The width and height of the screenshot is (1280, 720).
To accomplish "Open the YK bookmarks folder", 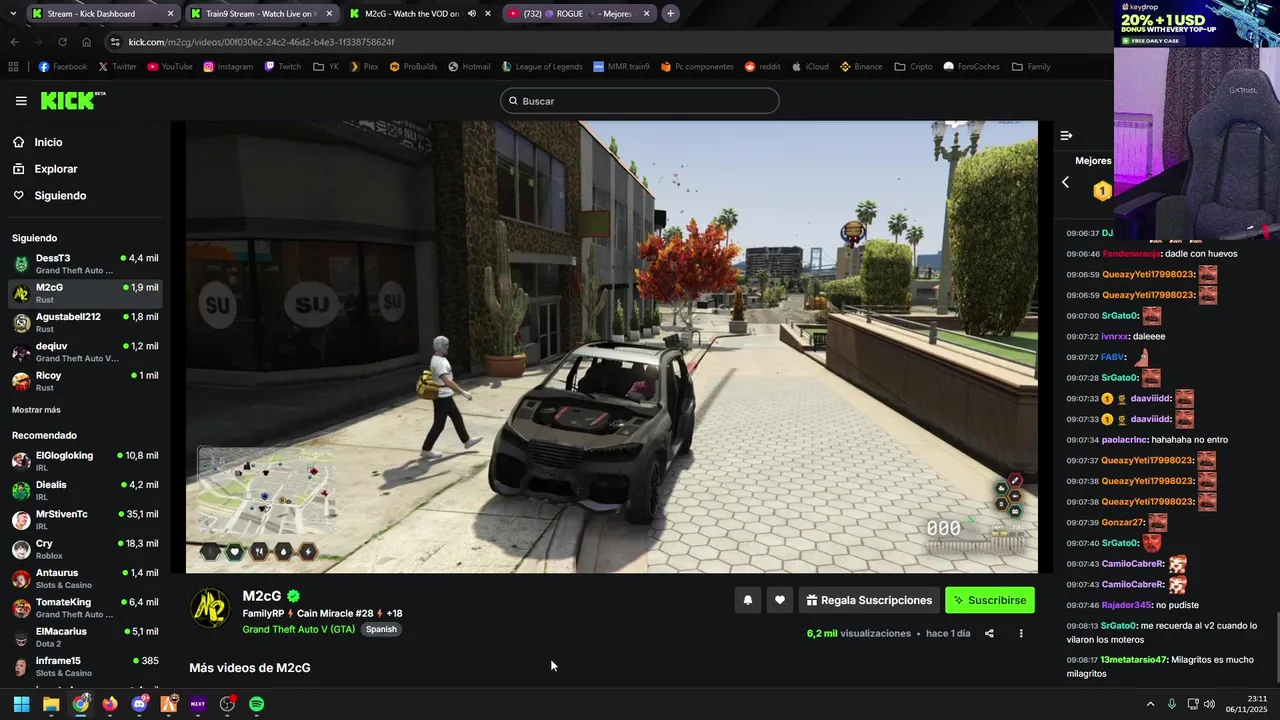I will pos(326,67).
